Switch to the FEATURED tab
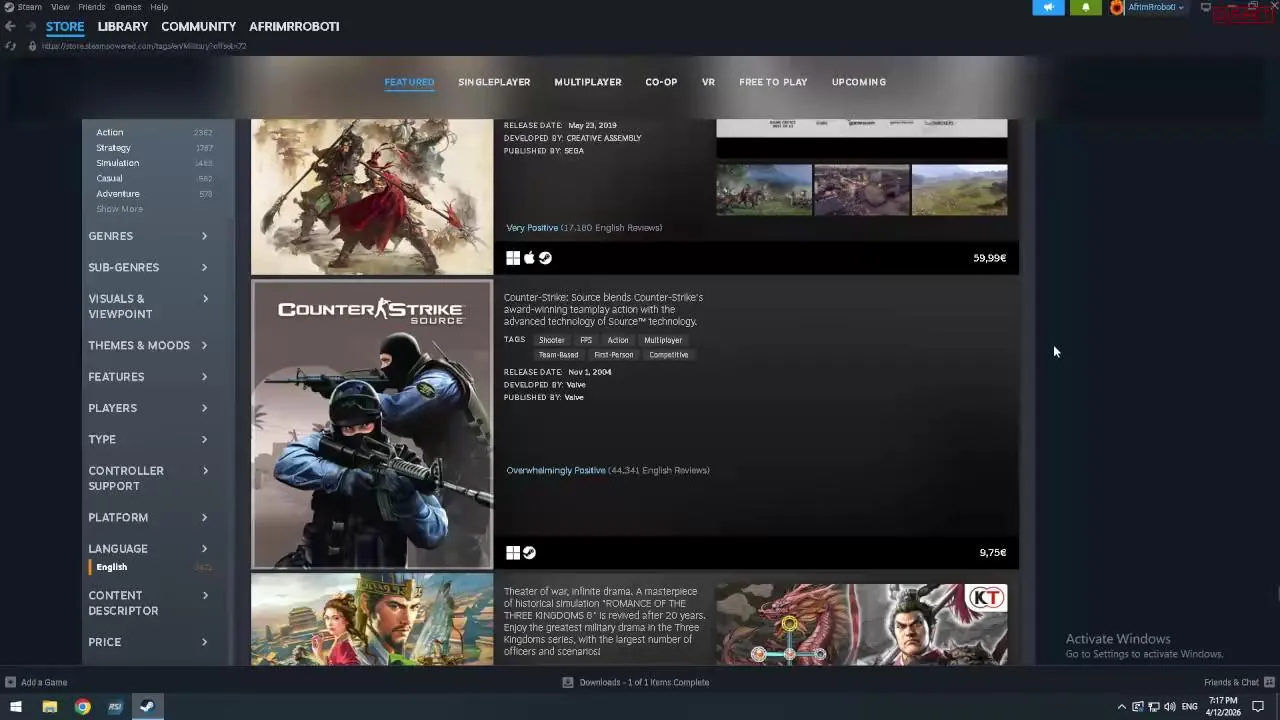Screen dimensions: 1280x720 pos(409,82)
